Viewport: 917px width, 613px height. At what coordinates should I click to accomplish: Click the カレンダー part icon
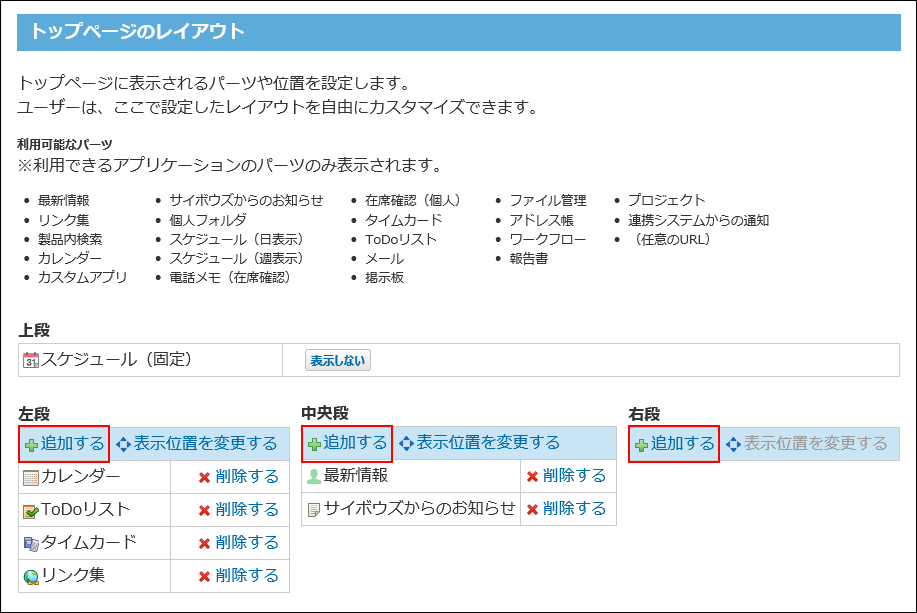pyautogui.click(x=31, y=478)
